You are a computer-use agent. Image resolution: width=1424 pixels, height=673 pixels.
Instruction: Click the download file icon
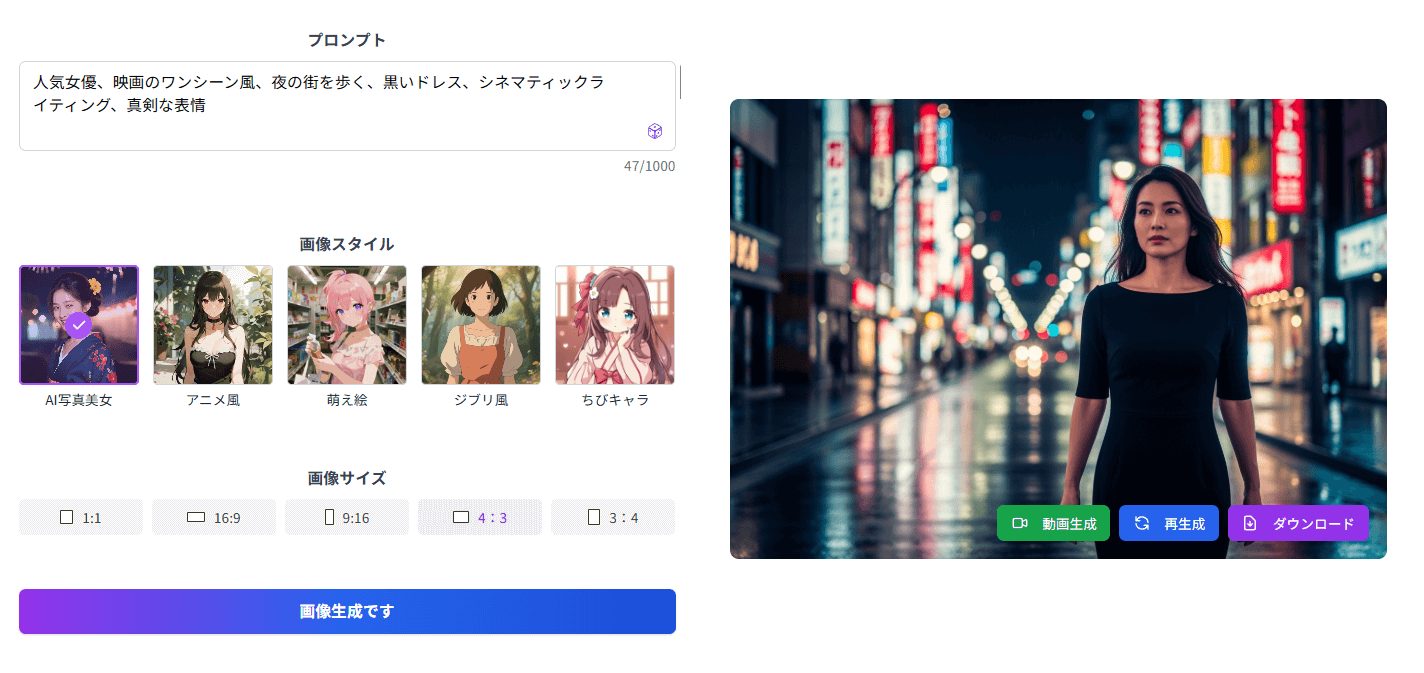tap(1250, 523)
